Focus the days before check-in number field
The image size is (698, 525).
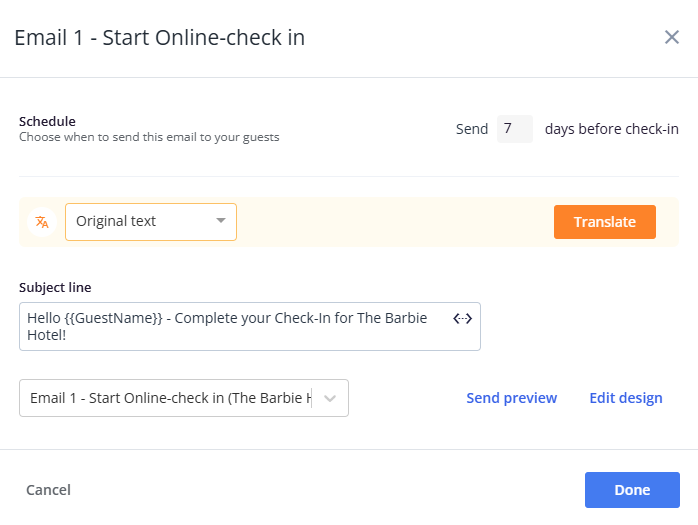(x=514, y=129)
